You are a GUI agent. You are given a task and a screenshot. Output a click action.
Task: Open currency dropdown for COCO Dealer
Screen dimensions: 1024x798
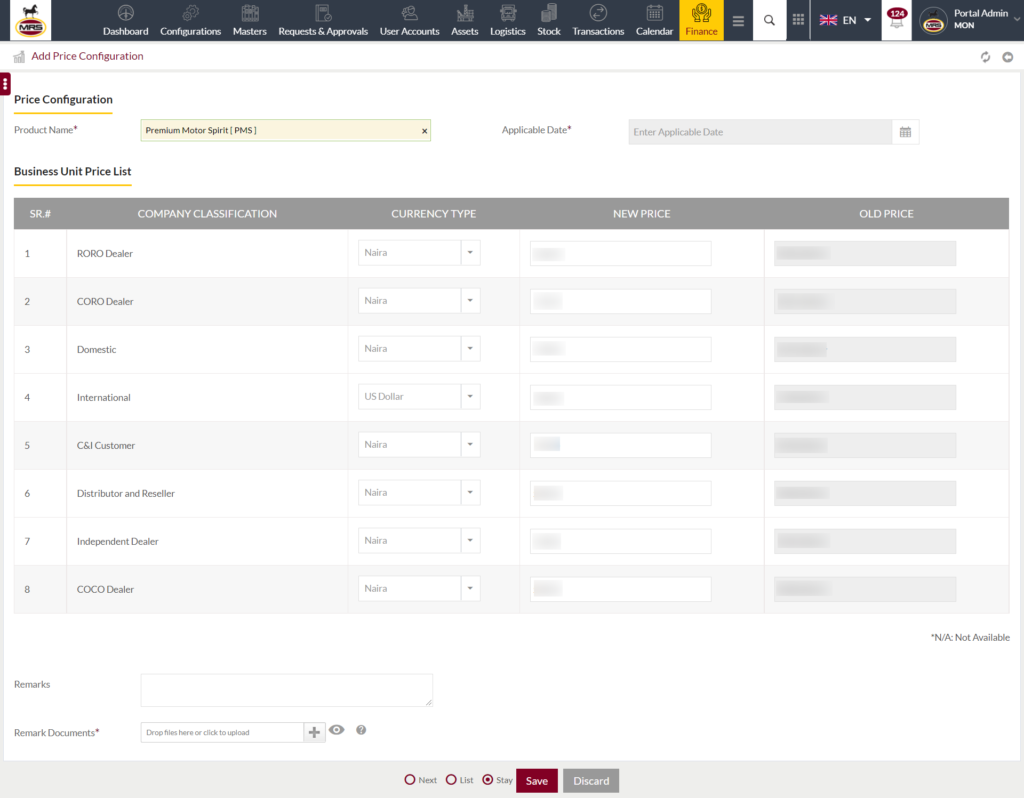[470, 589]
